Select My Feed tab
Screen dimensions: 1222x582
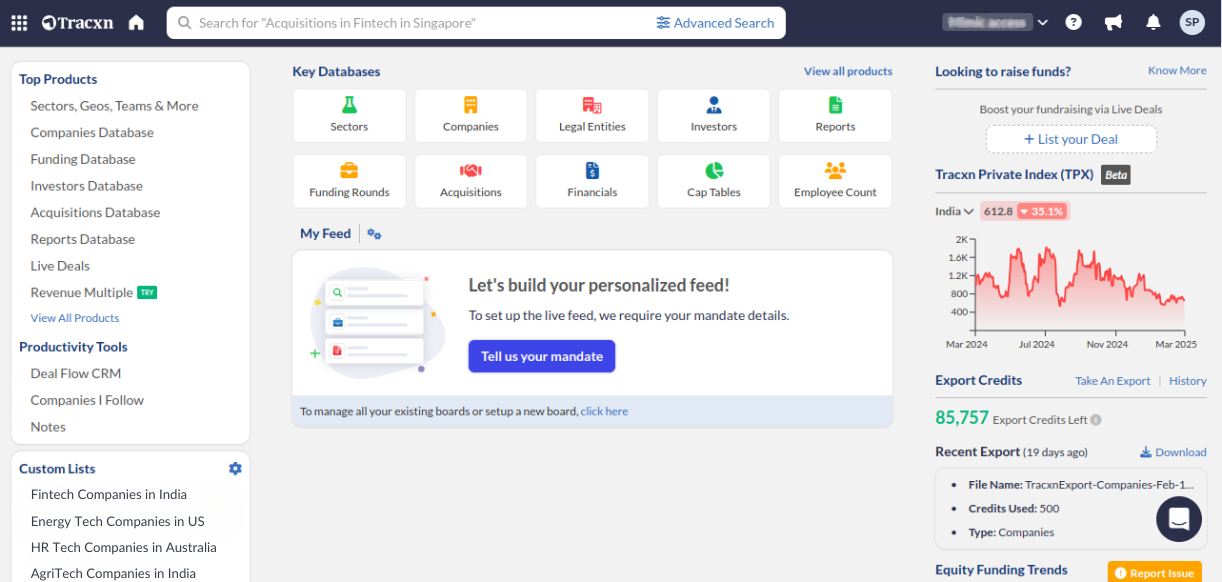[325, 233]
